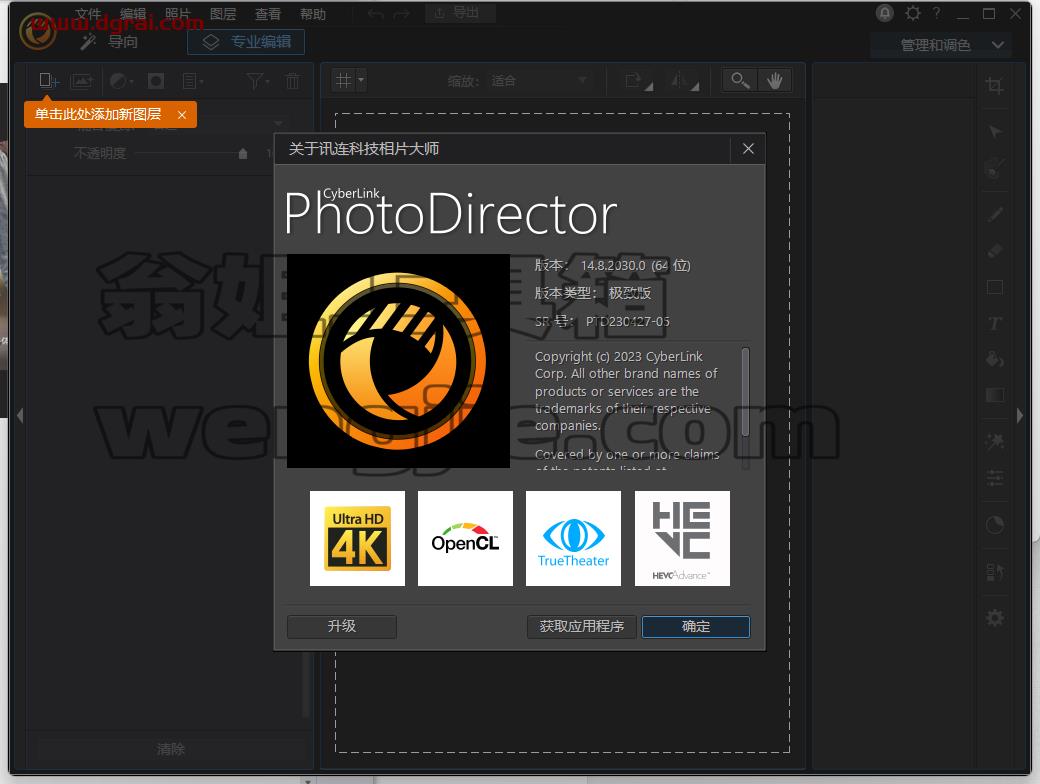Open the 编辑 menu
Screen dimensions: 1040x784
pyautogui.click(x=133, y=14)
